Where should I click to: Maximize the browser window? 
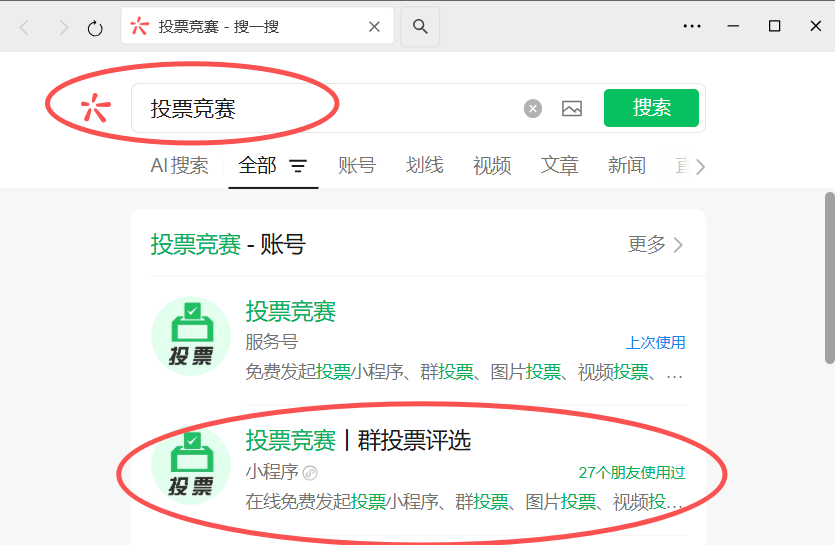click(774, 26)
